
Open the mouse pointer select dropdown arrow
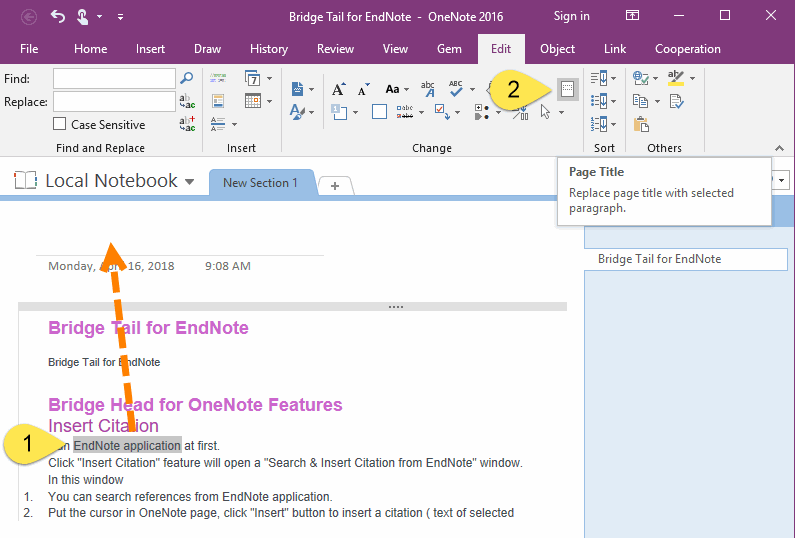point(561,112)
